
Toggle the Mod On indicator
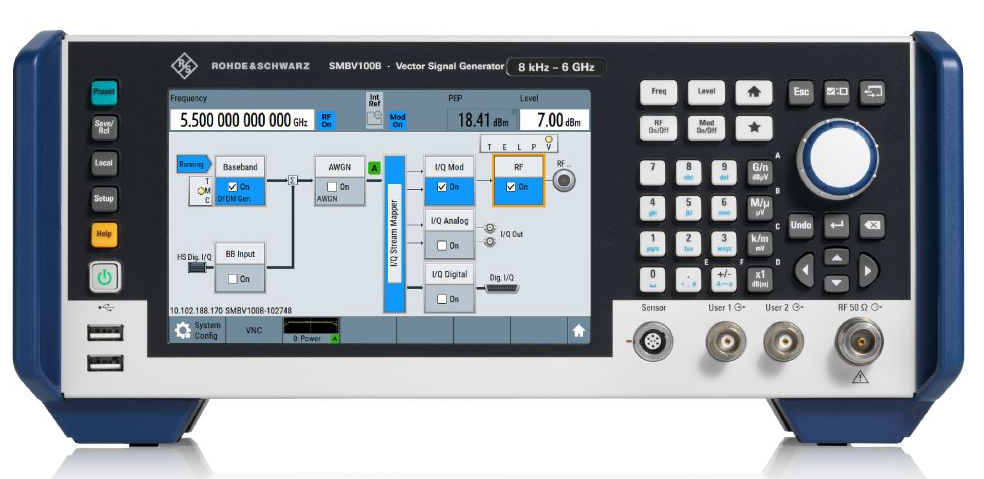point(397,120)
